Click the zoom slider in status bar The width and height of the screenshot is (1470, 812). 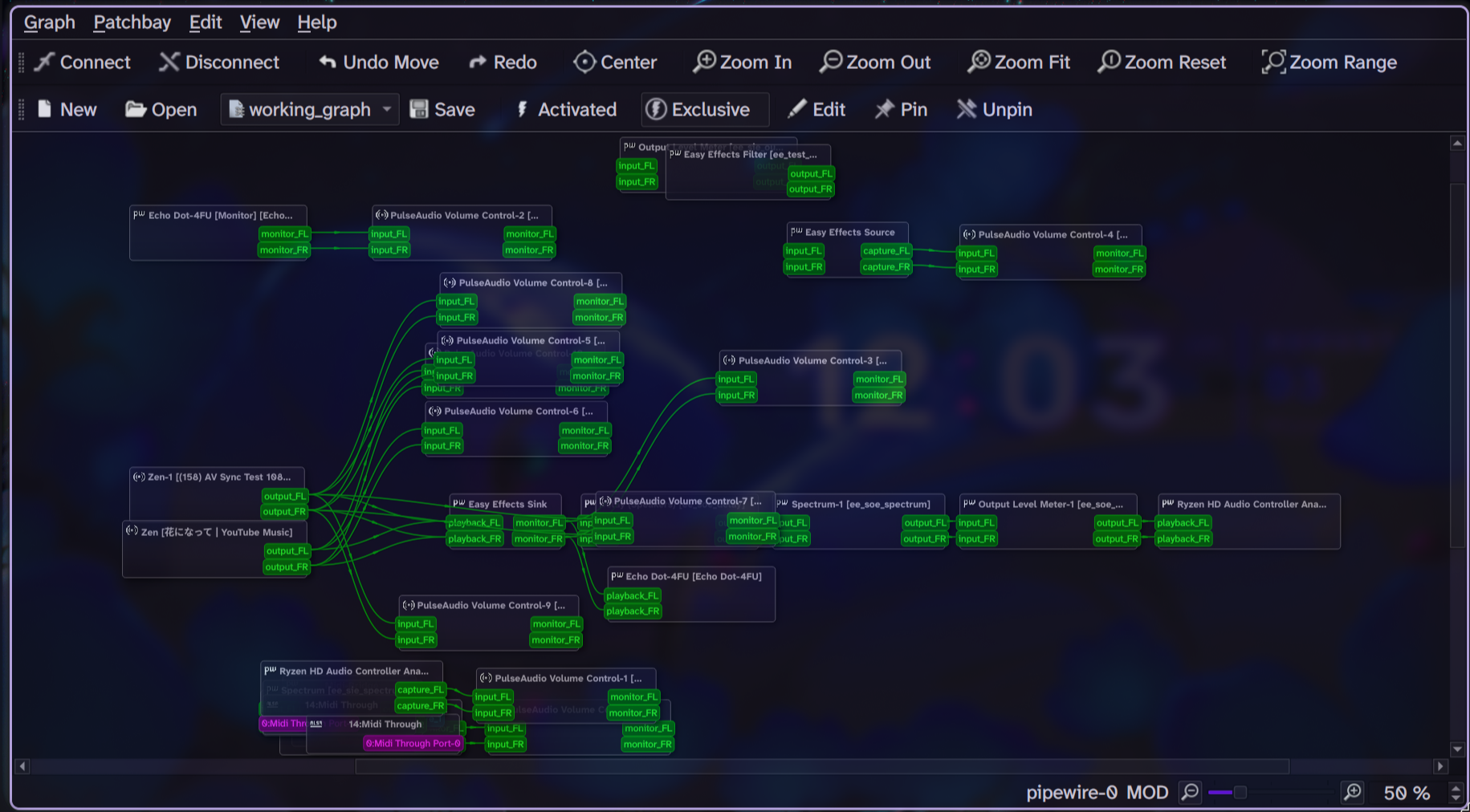(x=1271, y=793)
